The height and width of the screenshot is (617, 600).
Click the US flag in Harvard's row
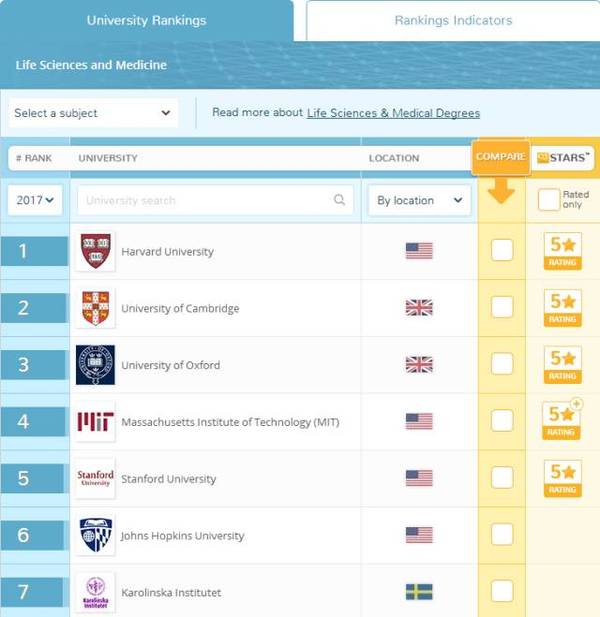pyautogui.click(x=419, y=251)
